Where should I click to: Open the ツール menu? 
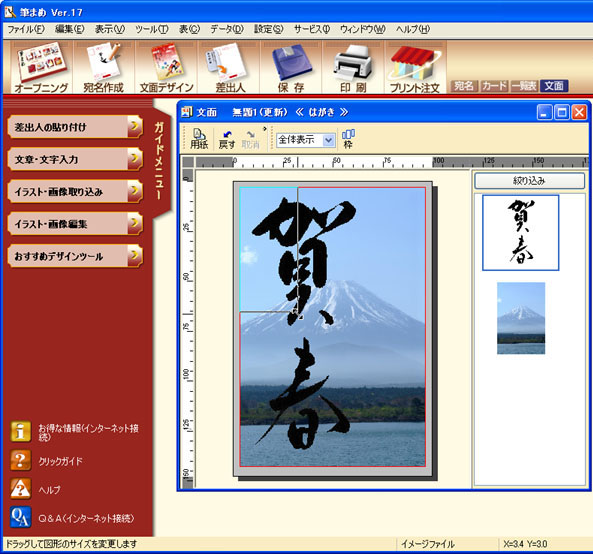click(152, 29)
